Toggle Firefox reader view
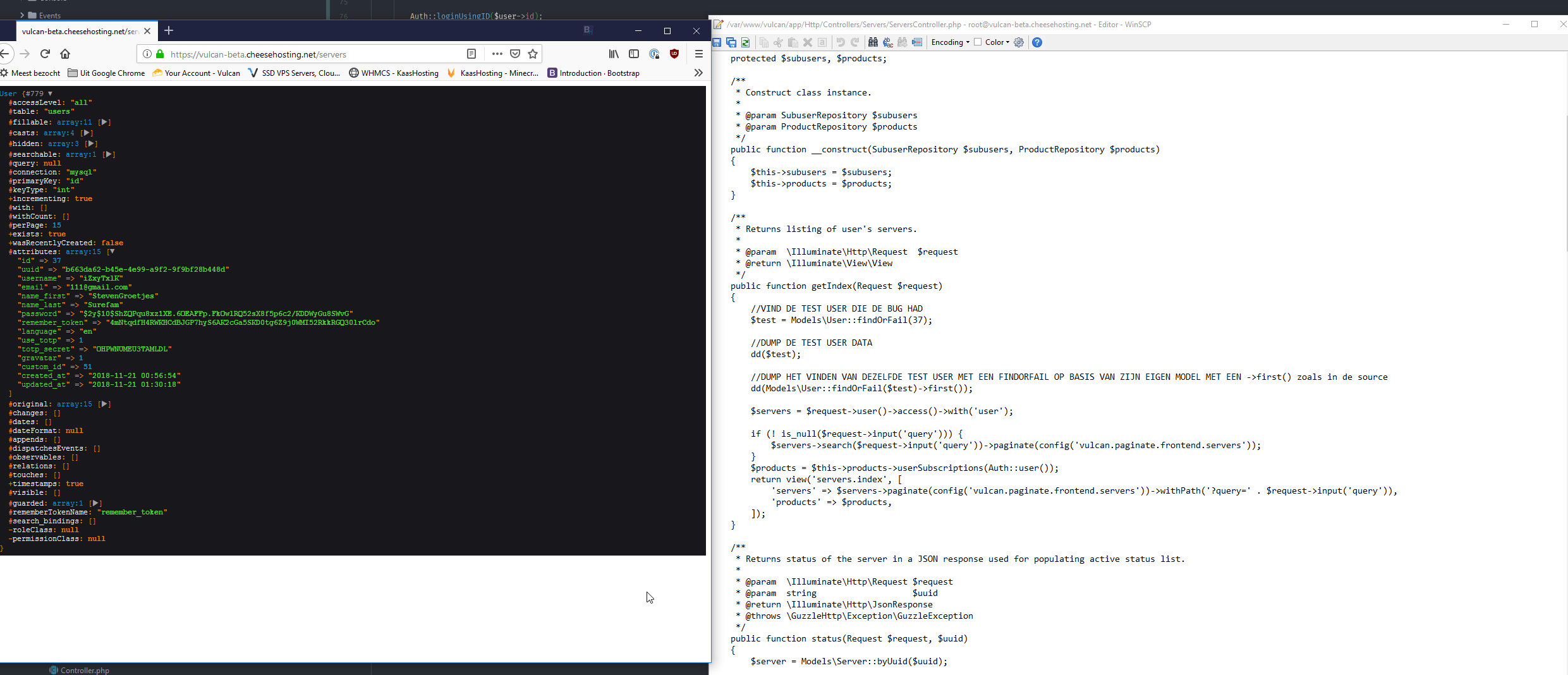 471,54
